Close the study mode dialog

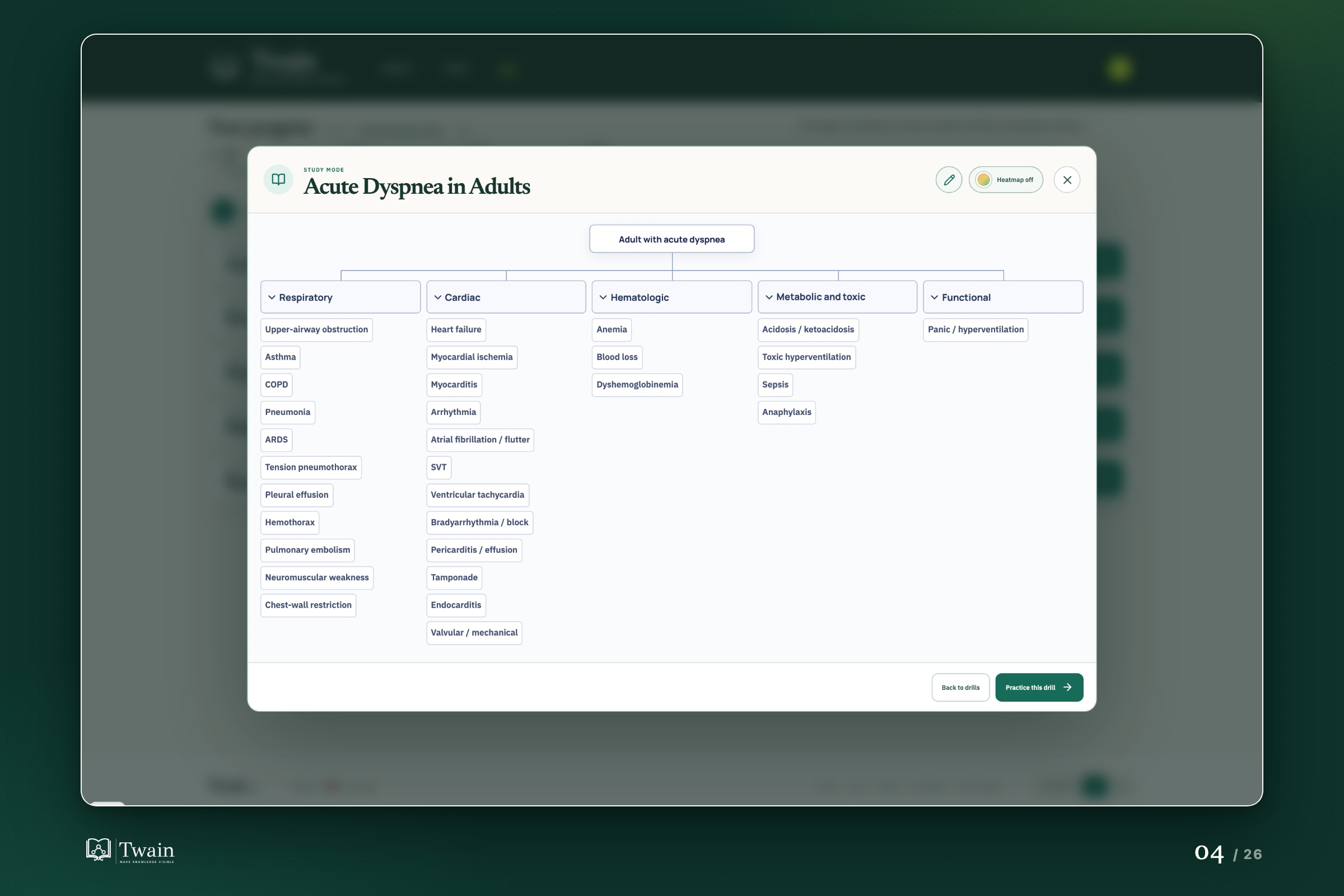pos(1067,180)
